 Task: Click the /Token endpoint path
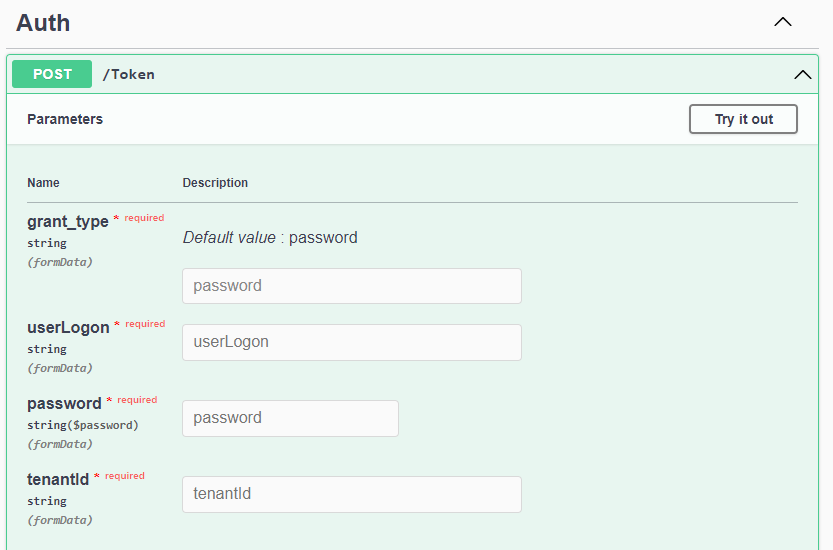click(x=129, y=74)
